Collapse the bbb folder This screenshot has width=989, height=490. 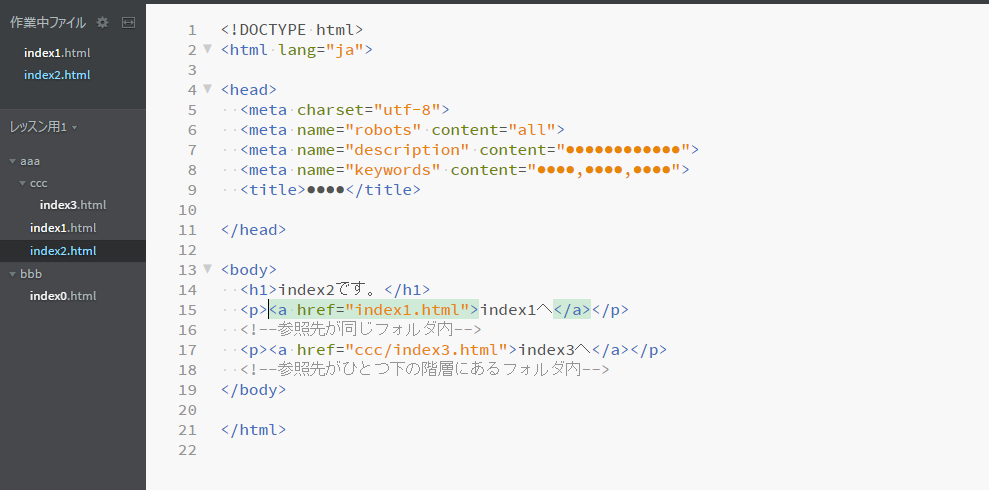pyautogui.click(x=12, y=274)
